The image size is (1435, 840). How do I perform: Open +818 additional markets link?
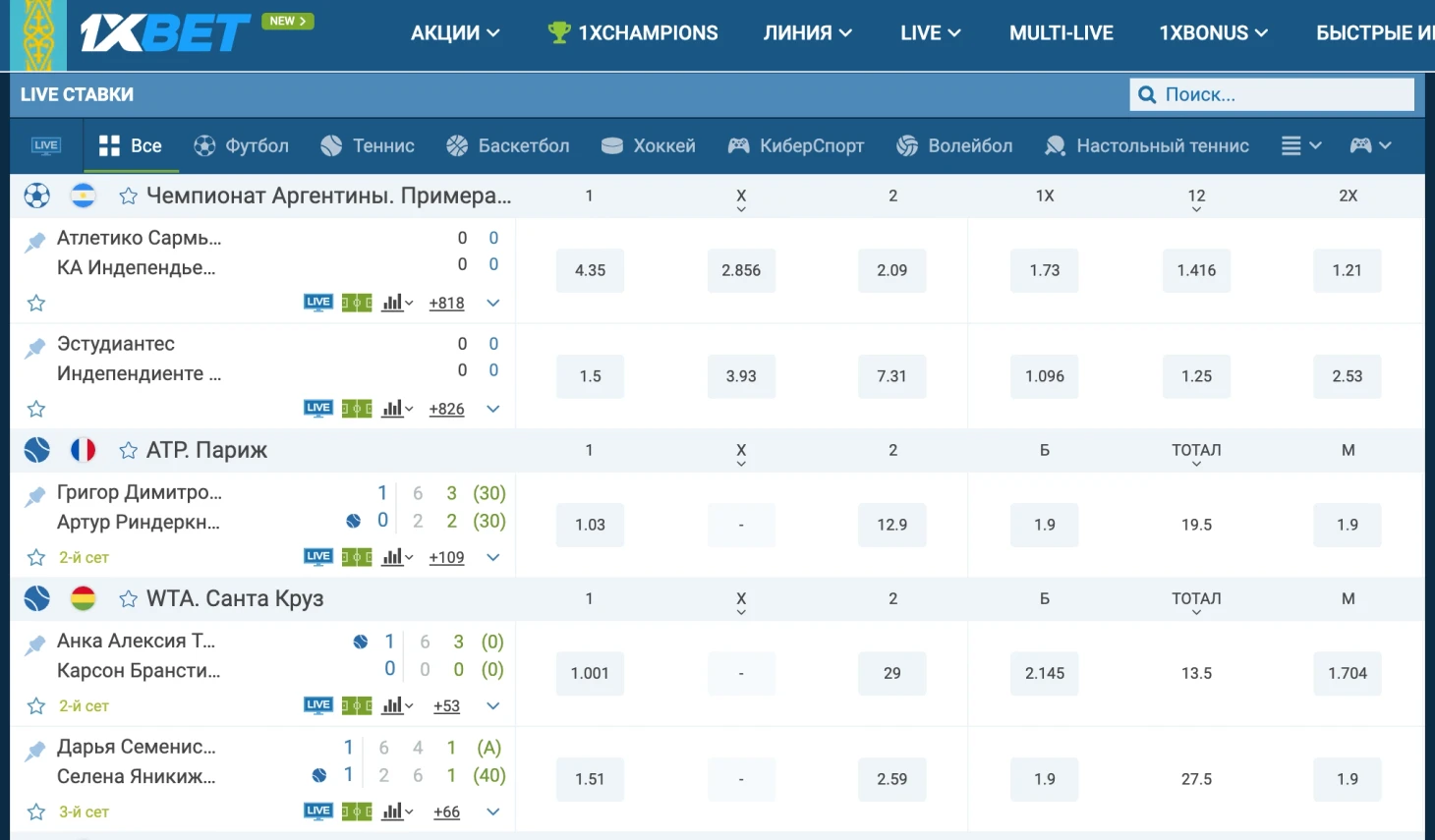[x=446, y=304]
